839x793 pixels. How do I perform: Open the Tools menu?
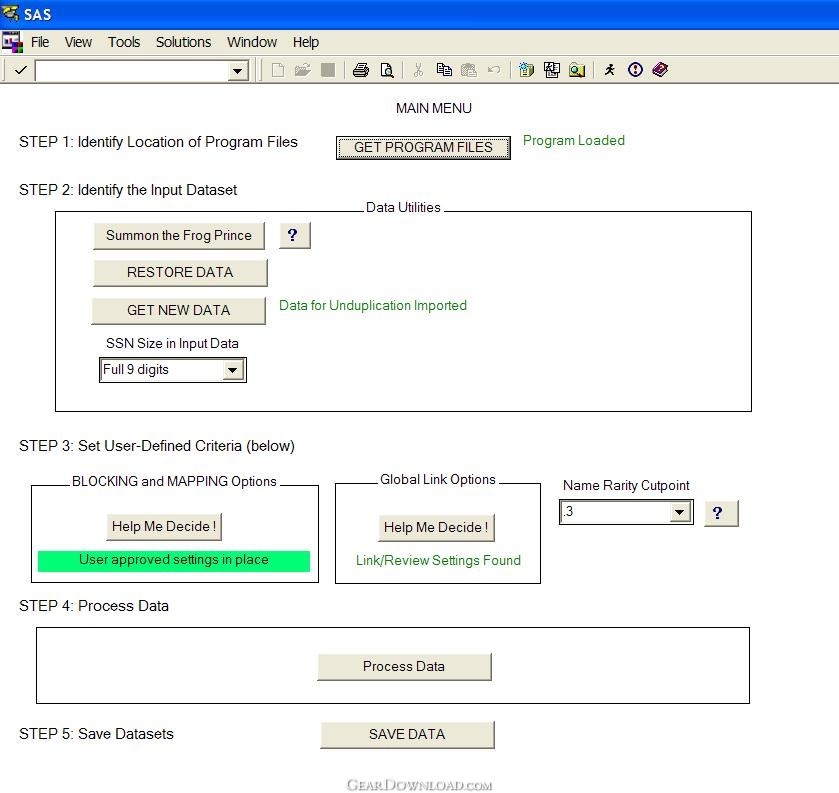(x=124, y=42)
